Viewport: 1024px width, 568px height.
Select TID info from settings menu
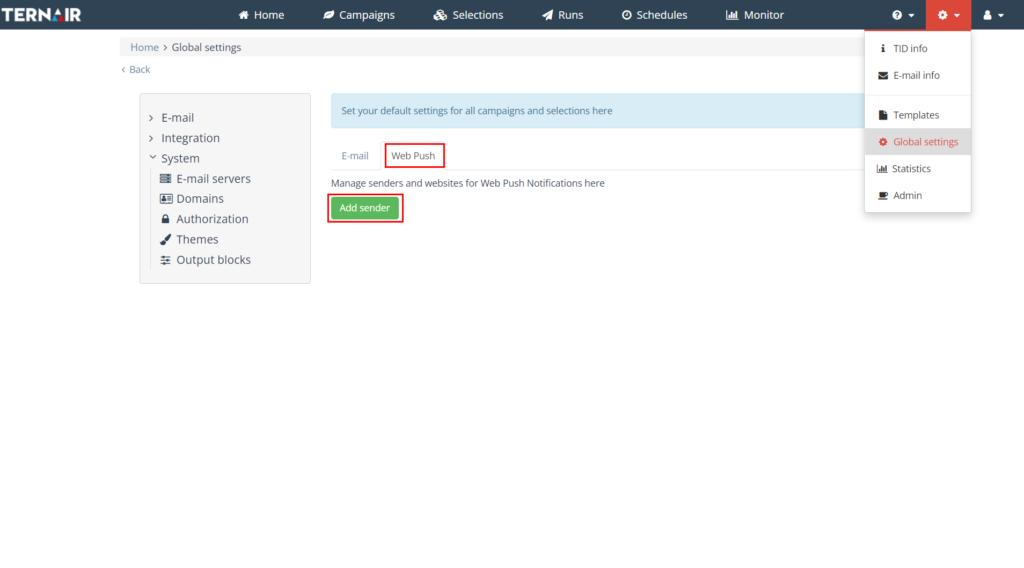918,48
